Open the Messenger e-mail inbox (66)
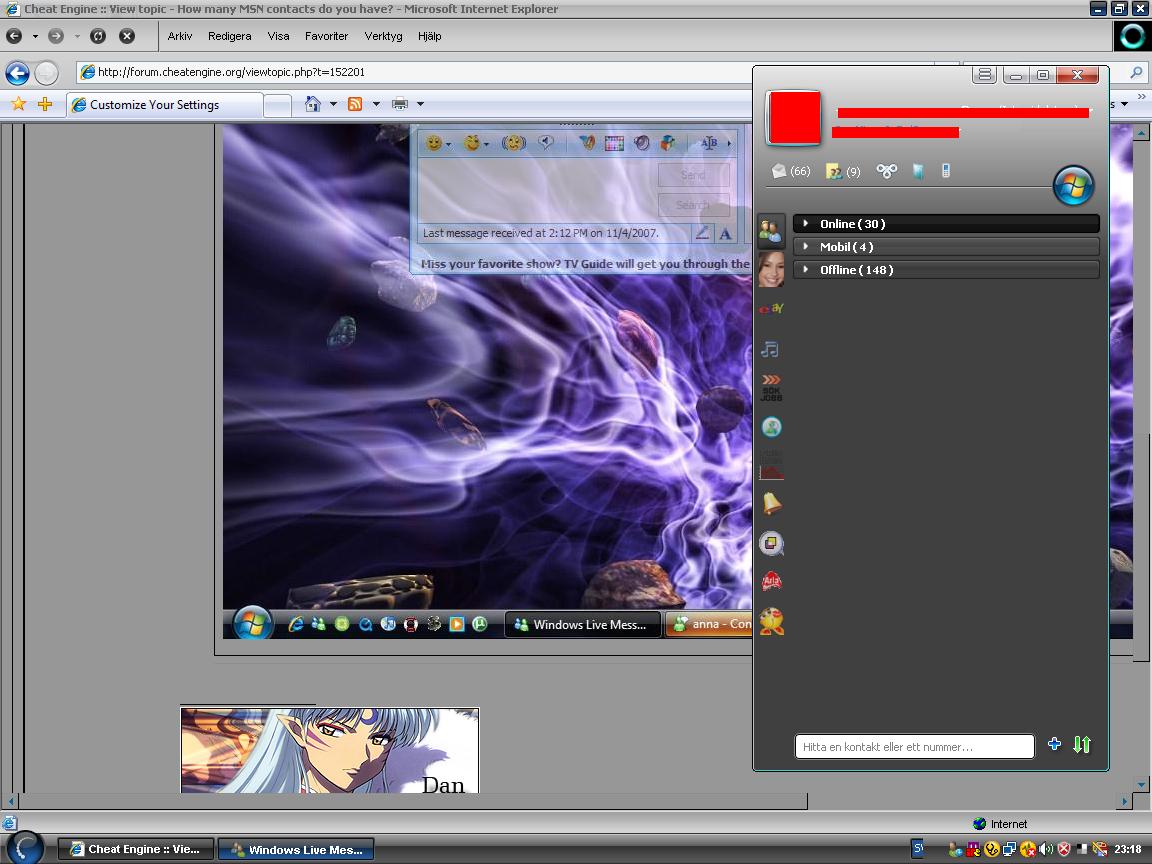Screen dimensions: 1152x864 tap(791, 171)
